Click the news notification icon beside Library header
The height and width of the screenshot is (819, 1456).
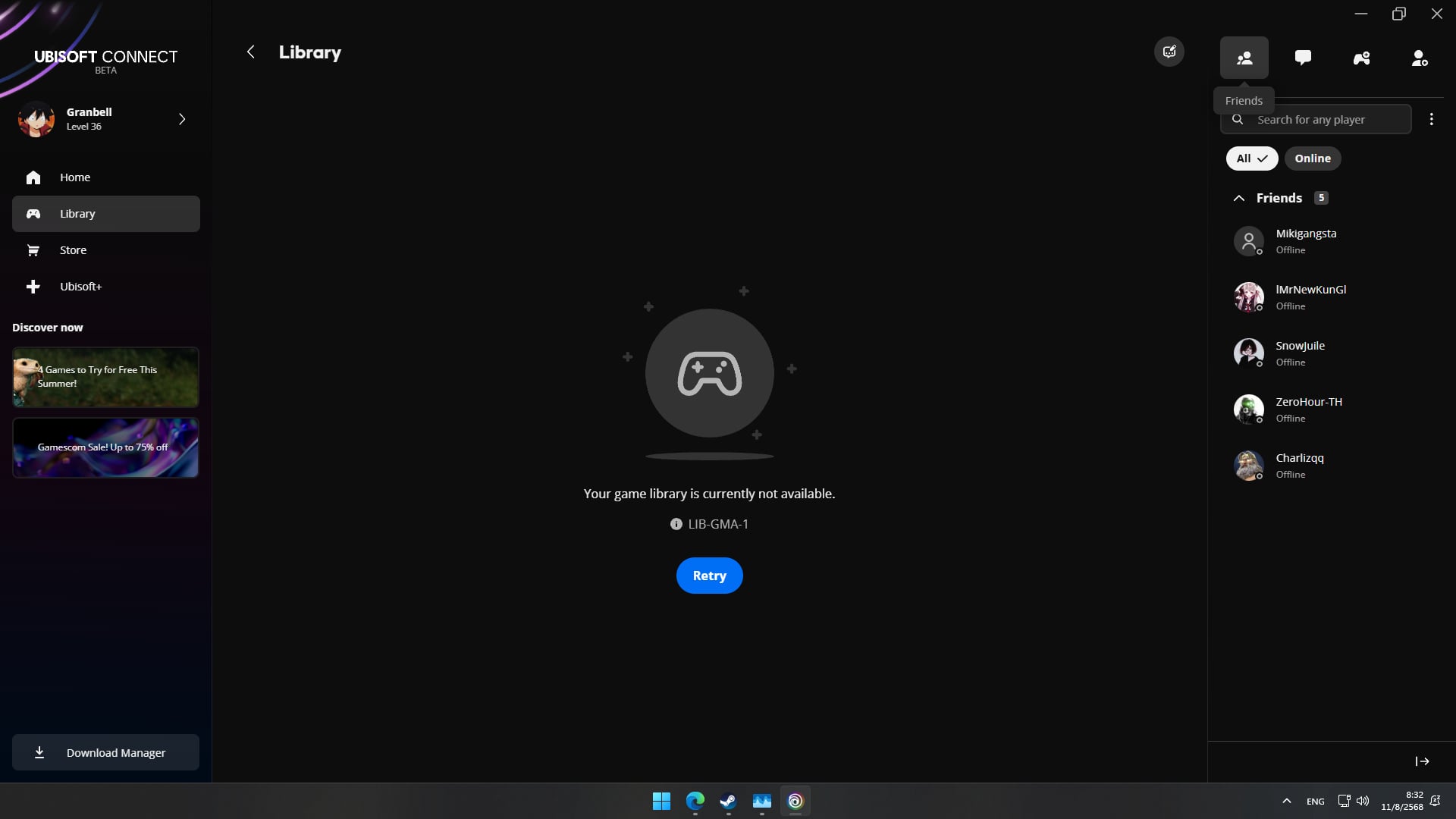pyautogui.click(x=1169, y=52)
